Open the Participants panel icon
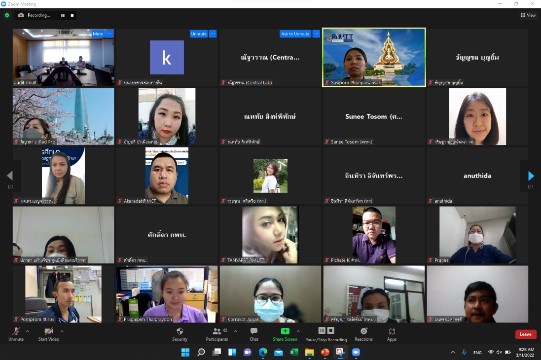The image size is (541, 360). [217, 331]
